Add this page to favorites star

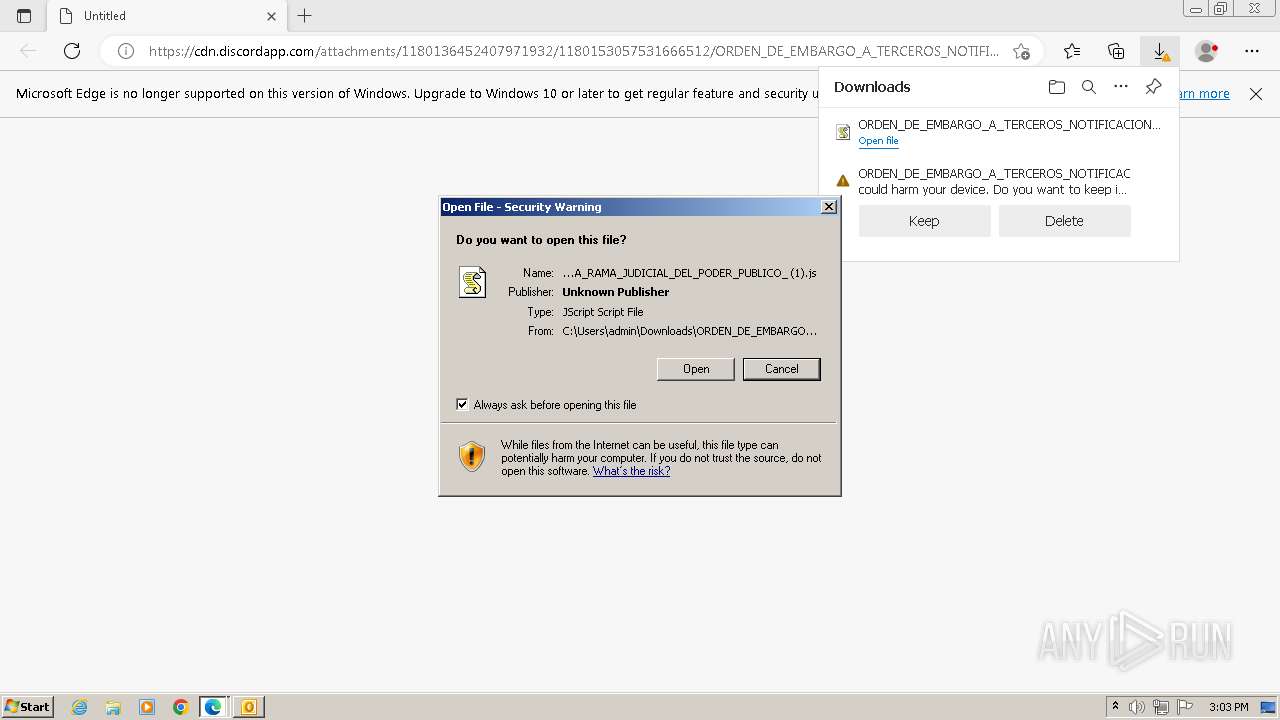(x=1021, y=51)
